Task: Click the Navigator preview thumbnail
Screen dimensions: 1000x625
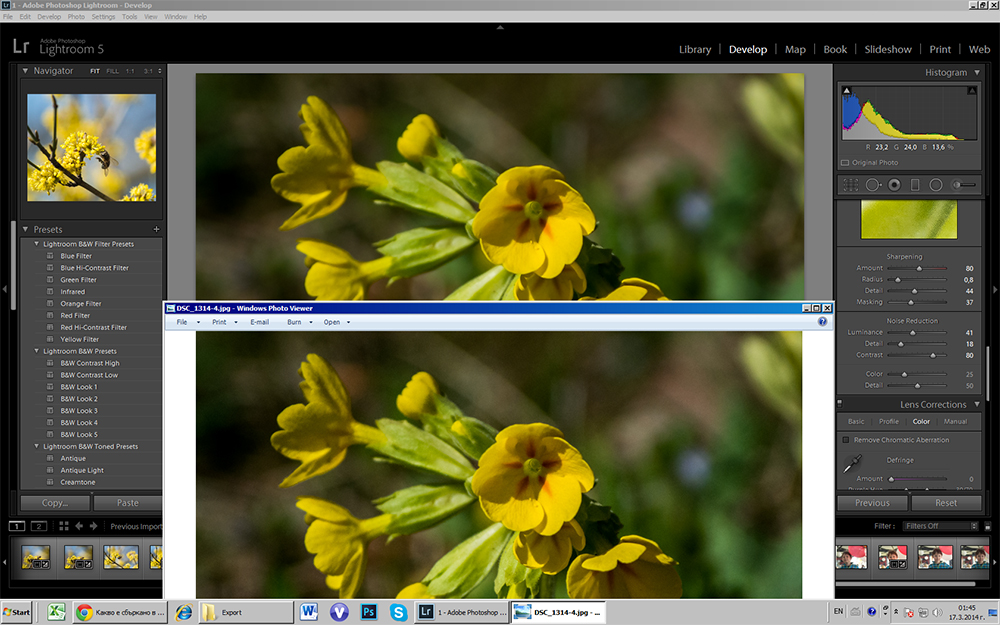Action: tap(91, 147)
